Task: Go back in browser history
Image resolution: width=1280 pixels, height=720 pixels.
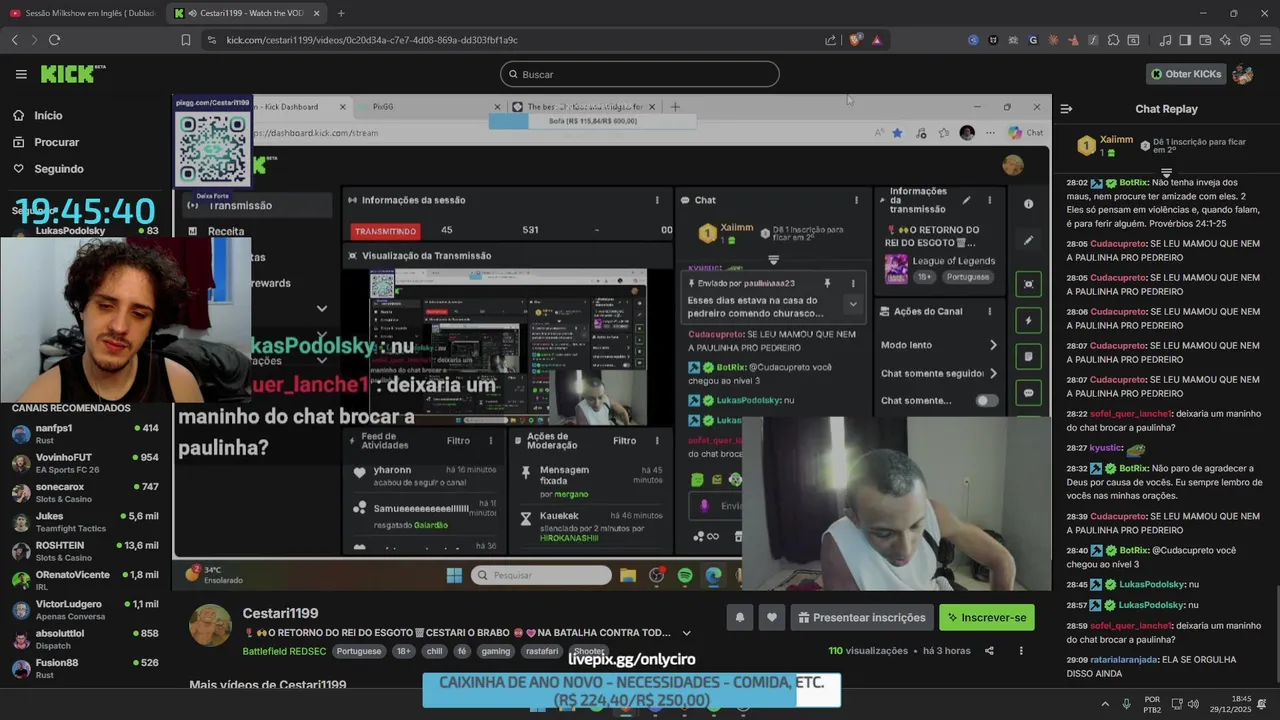Action: pos(14,40)
